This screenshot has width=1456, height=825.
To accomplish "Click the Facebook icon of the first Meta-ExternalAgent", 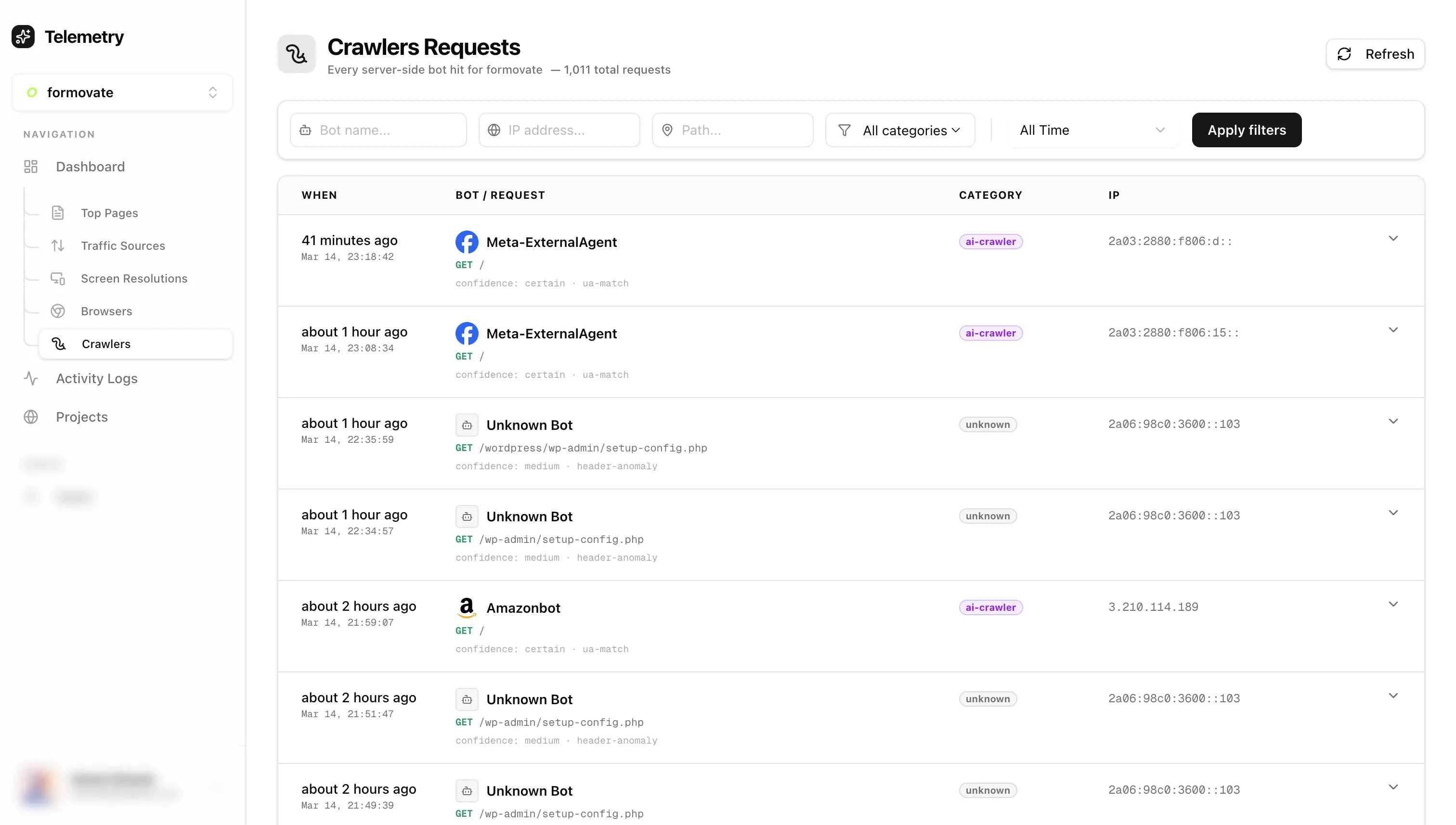I will 467,242.
